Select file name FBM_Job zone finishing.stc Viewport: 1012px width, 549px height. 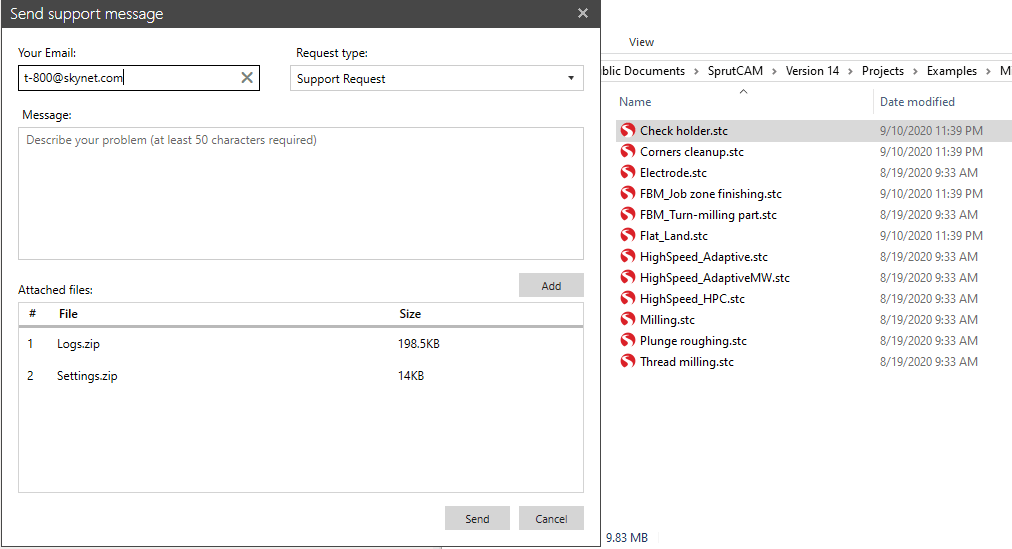[x=711, y=194]
